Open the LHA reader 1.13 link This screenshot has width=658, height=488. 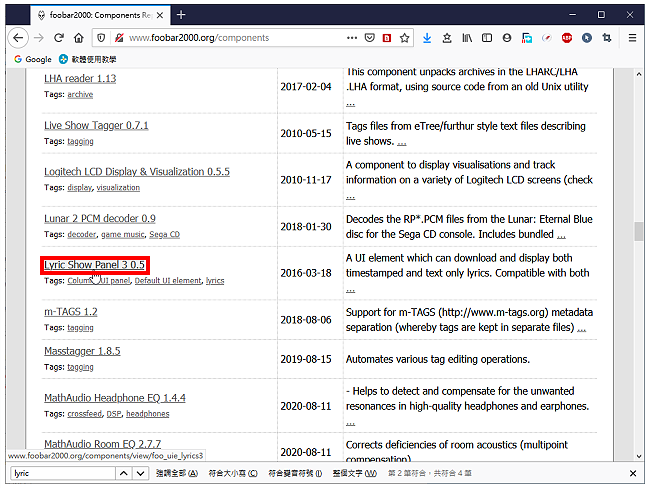[80, 79]
